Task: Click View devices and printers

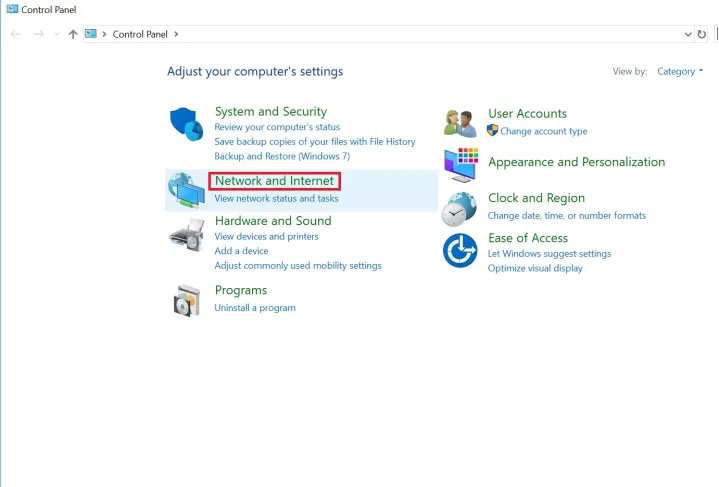Action: [266, 237]
